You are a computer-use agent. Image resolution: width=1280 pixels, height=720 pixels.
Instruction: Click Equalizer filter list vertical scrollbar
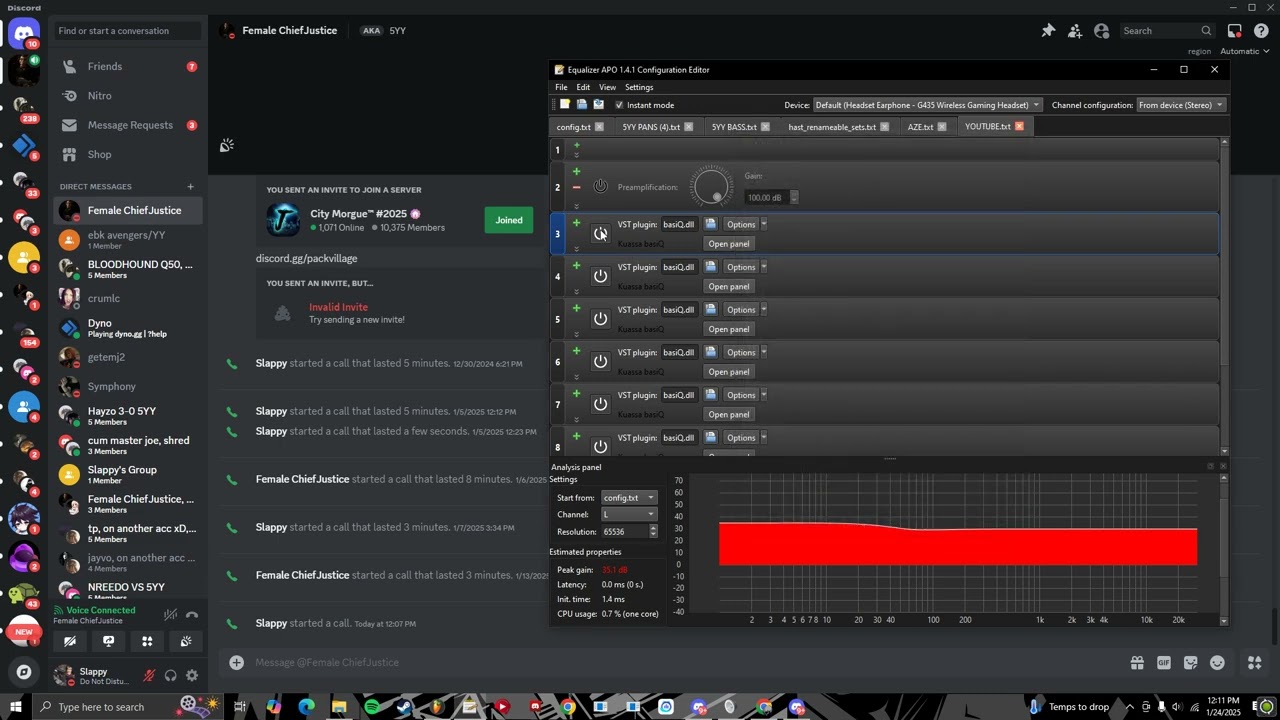1224,295
